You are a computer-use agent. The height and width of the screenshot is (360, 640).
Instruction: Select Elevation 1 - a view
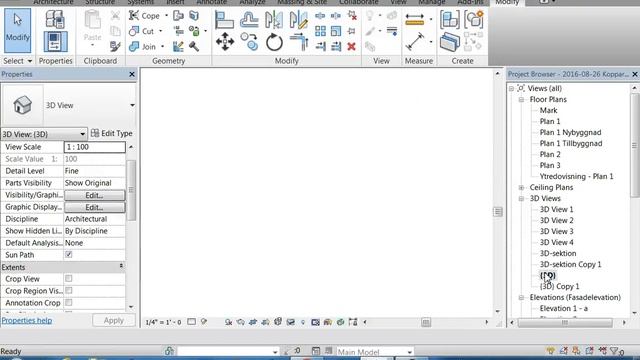(564, 309)
